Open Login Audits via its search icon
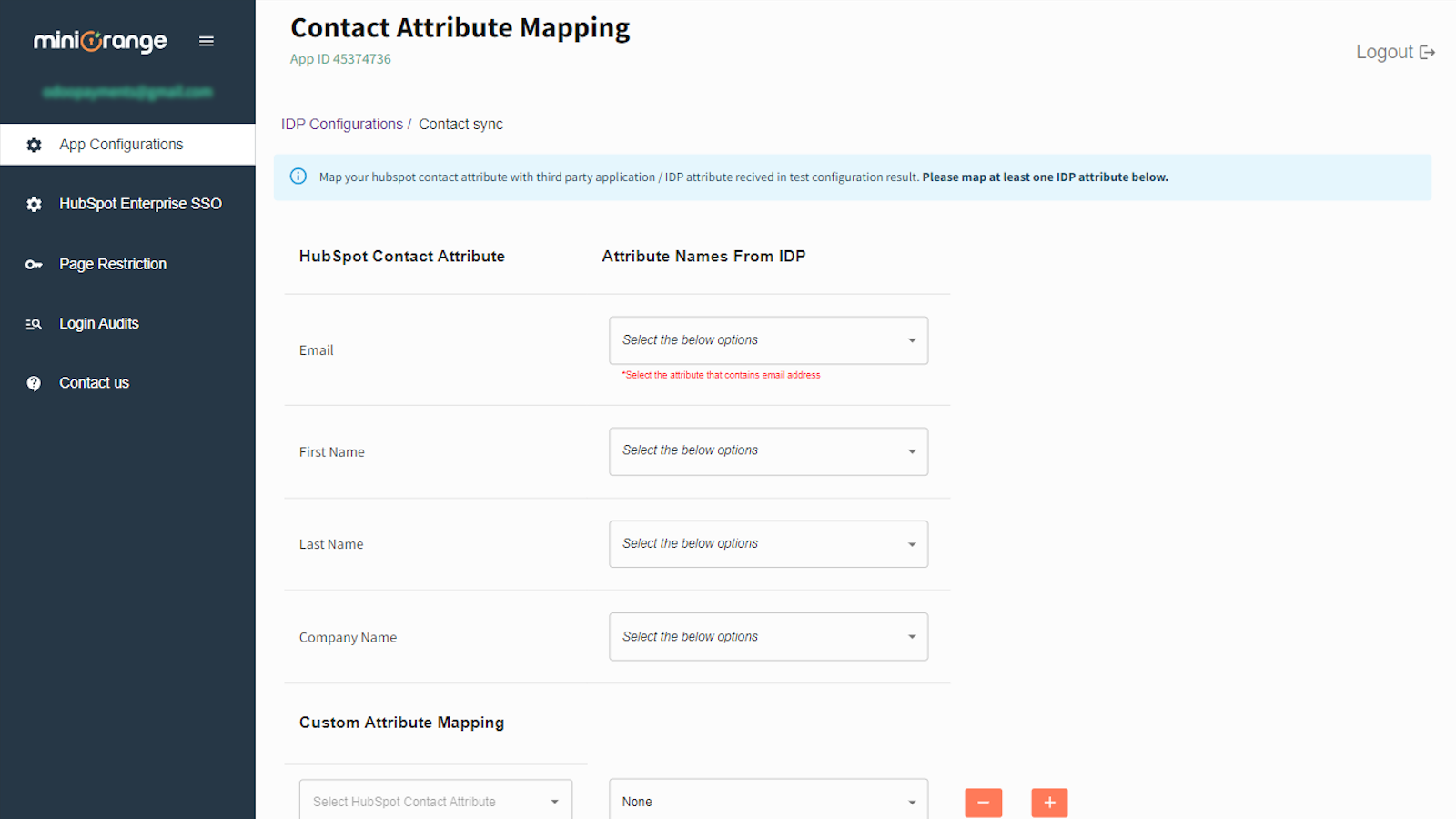Image resolution: width=1456 pixels, height=819 pixels. (34, 323)
